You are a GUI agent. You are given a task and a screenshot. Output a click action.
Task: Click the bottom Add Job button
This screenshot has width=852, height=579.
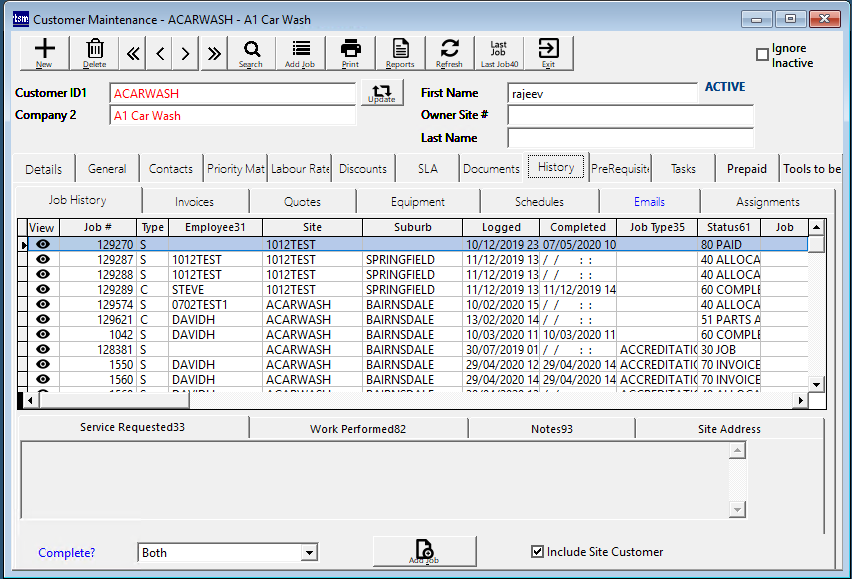tap(424, 552)
